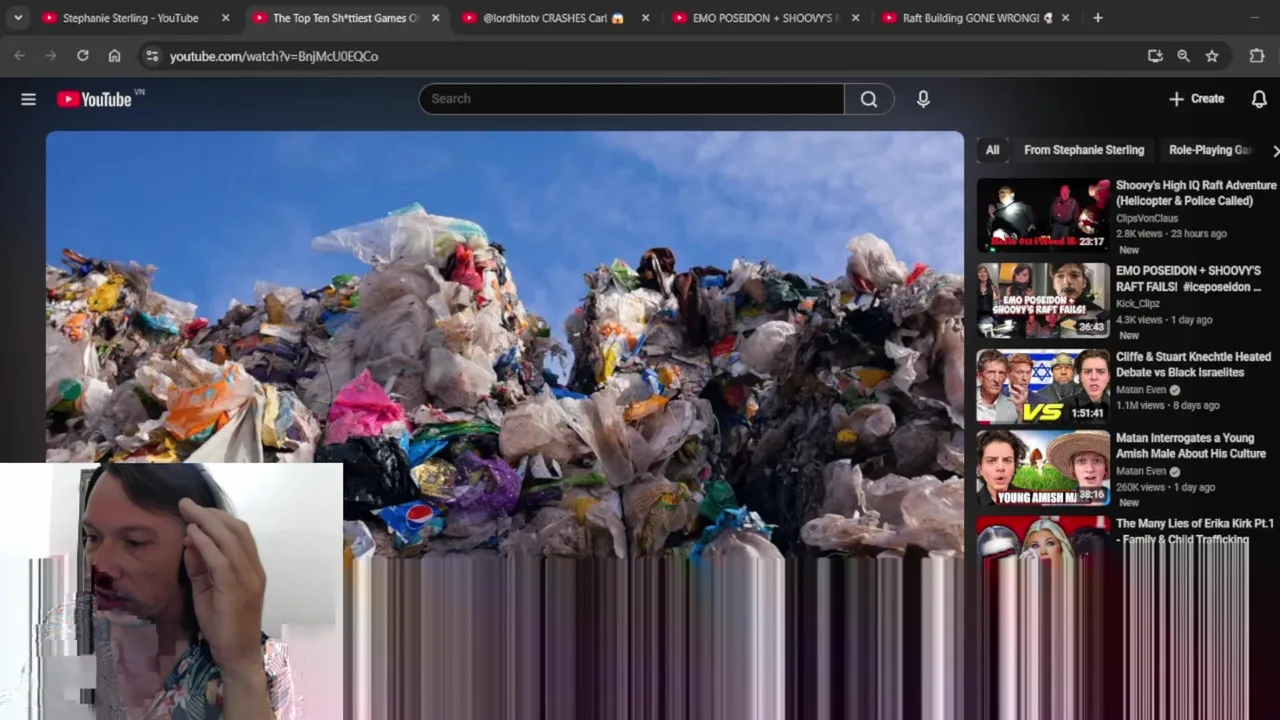
Task: Search with your voice microphone
Action: [x=923, y=99]
